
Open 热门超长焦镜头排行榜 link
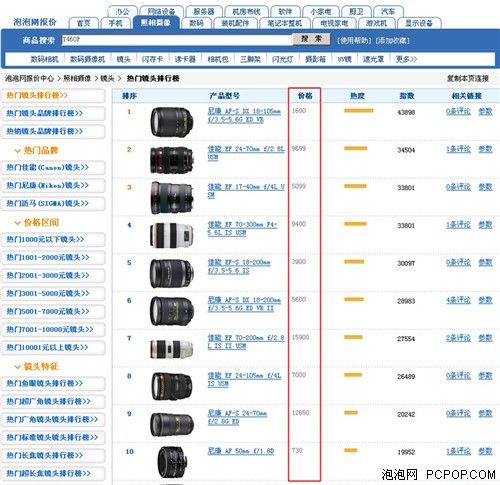coord(53,473)
